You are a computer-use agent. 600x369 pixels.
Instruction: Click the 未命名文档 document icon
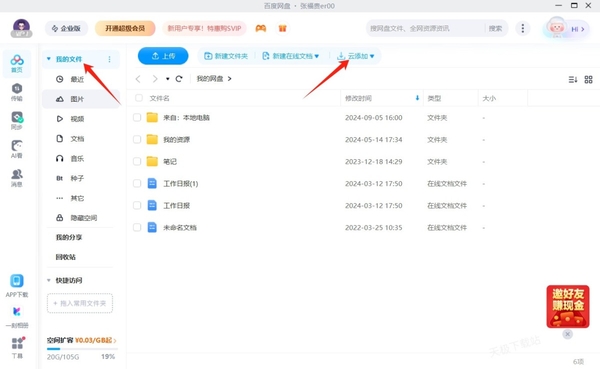pyautogui.click(x=152, y=227)
